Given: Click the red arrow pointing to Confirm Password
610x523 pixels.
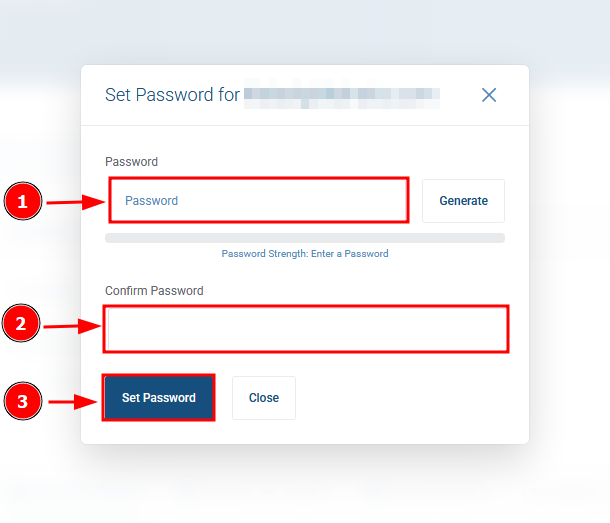Looking at the screenshot, I should 72,326.
